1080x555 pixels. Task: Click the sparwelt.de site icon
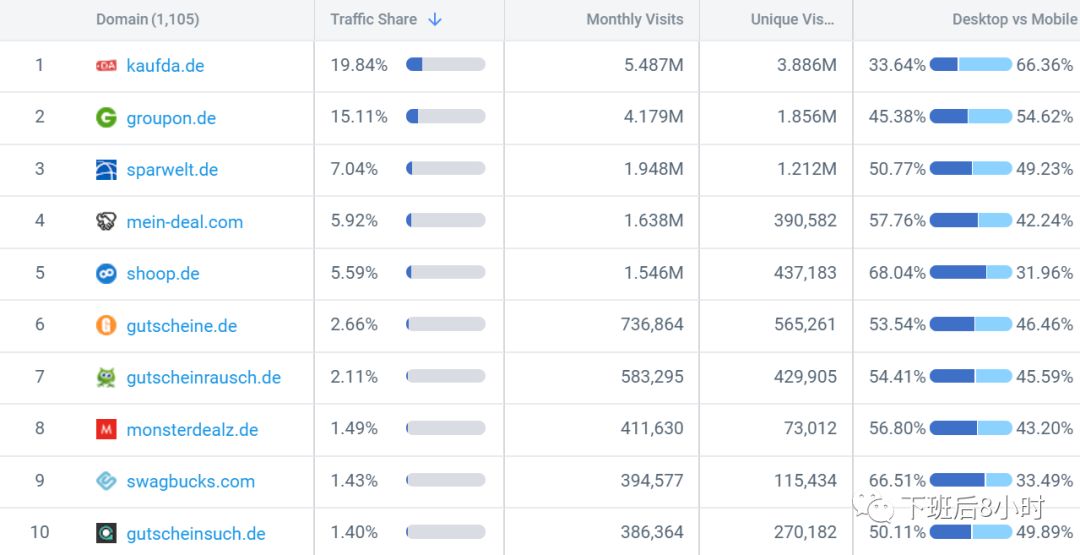coord(106,170)
